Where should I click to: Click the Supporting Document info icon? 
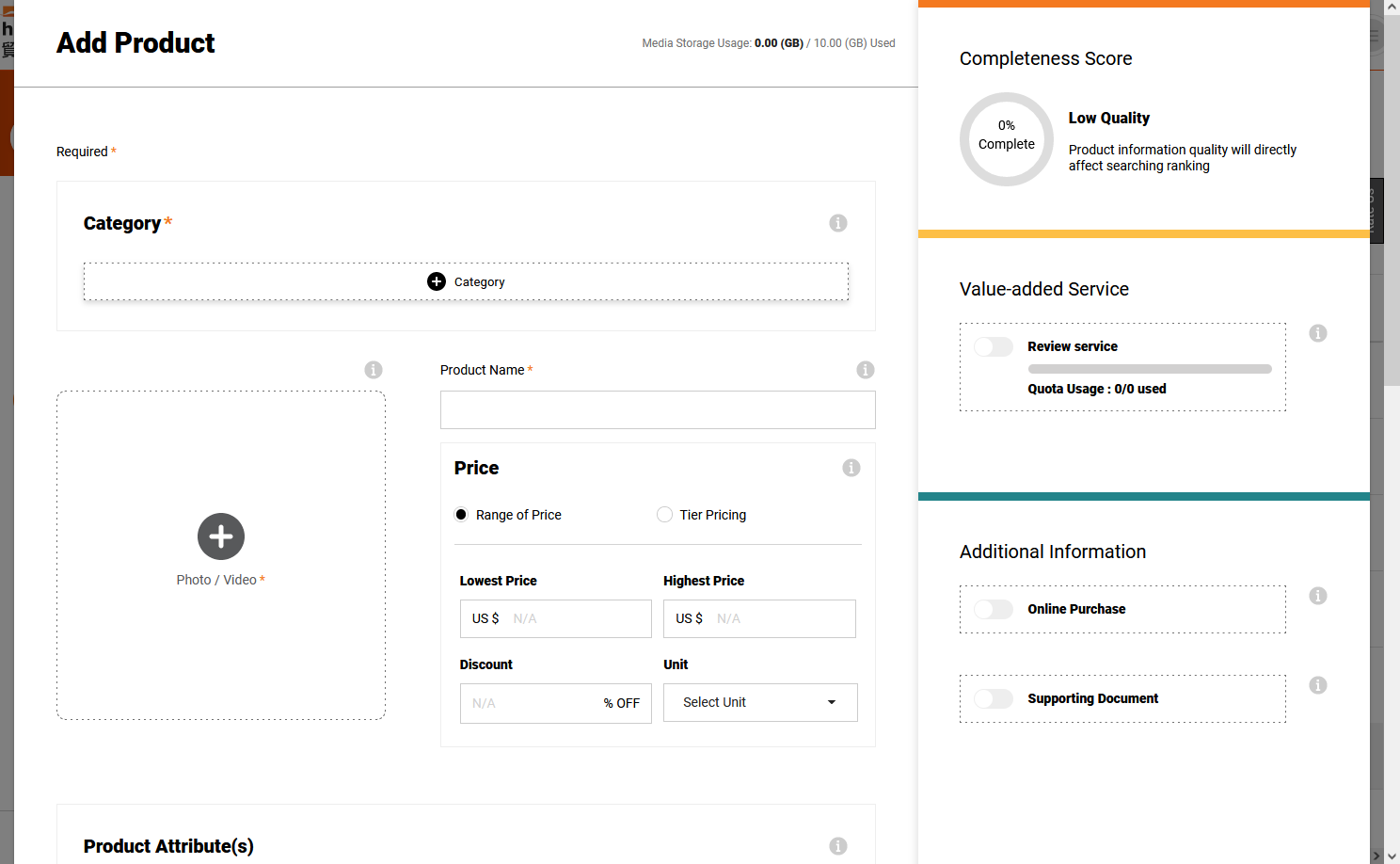[x=1317, y=685]
